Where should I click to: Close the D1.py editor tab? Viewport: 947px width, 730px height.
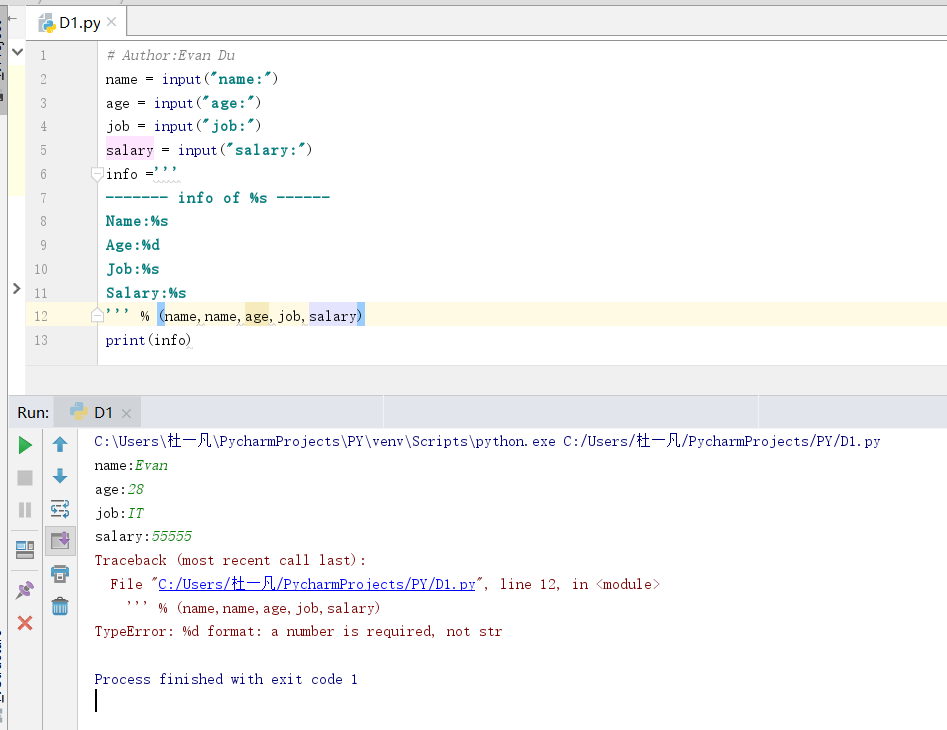[113, 23]
